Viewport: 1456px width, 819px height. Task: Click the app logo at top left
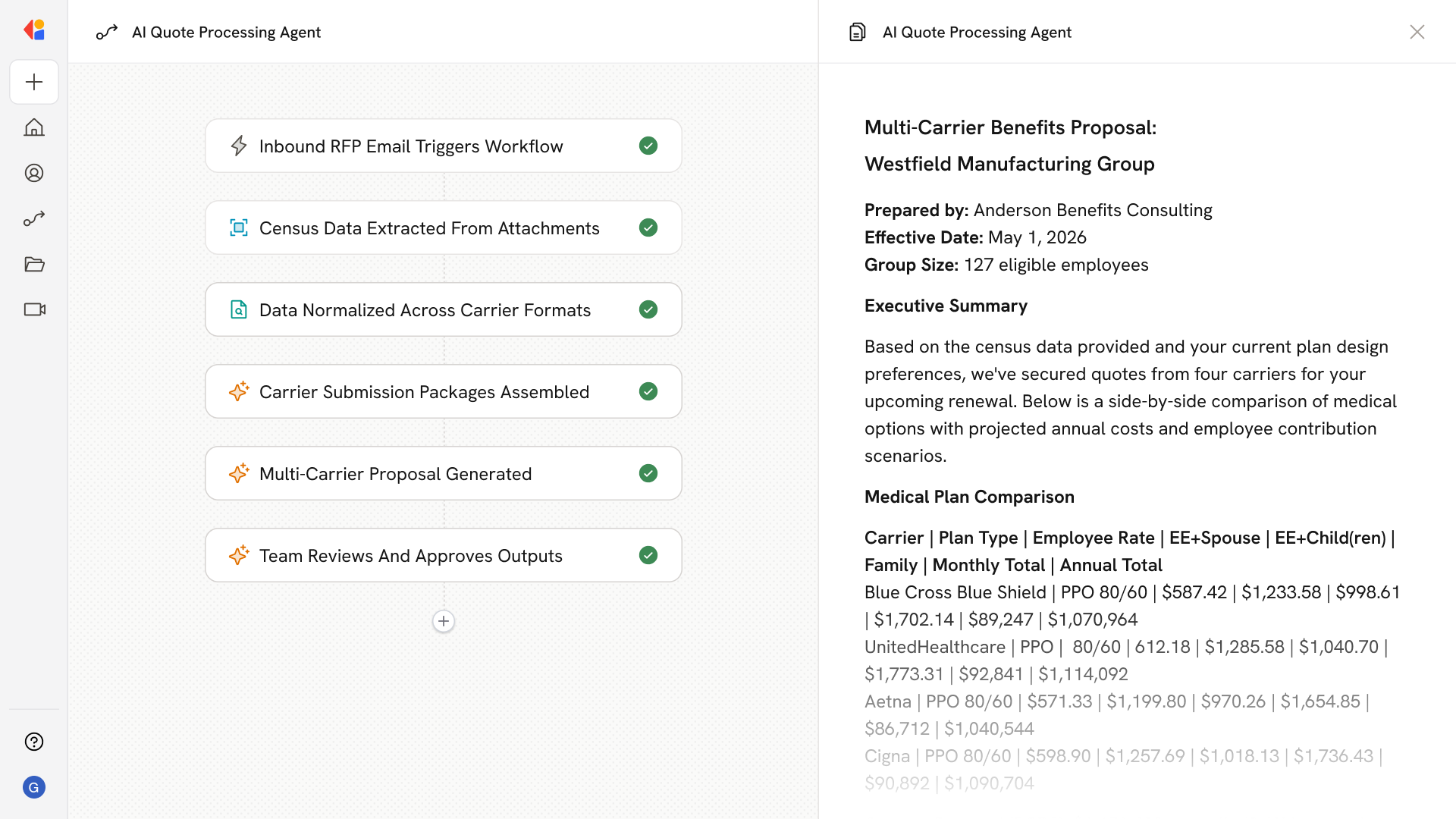(34, 30)
